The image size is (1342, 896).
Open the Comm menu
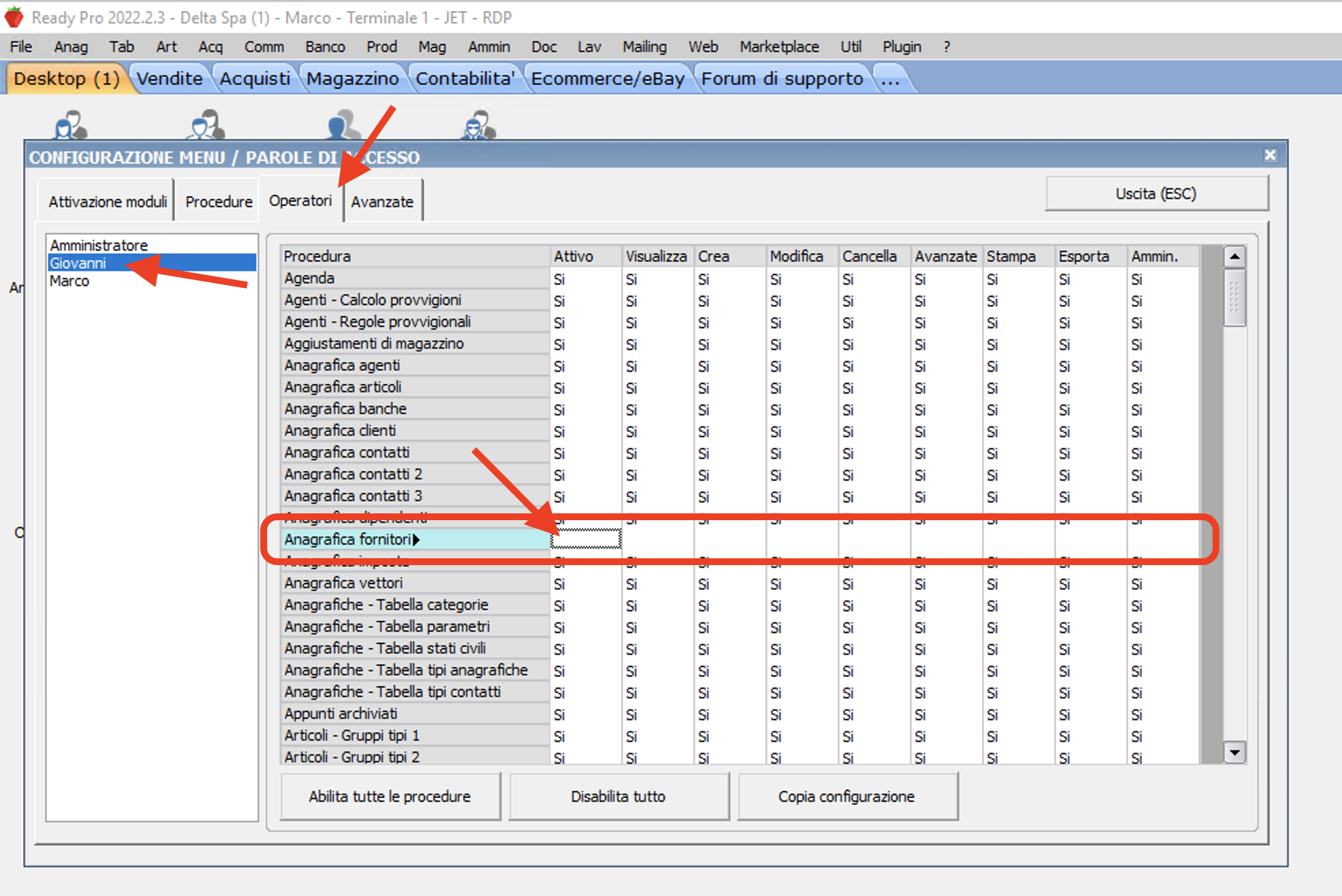(x=264, y=46)
